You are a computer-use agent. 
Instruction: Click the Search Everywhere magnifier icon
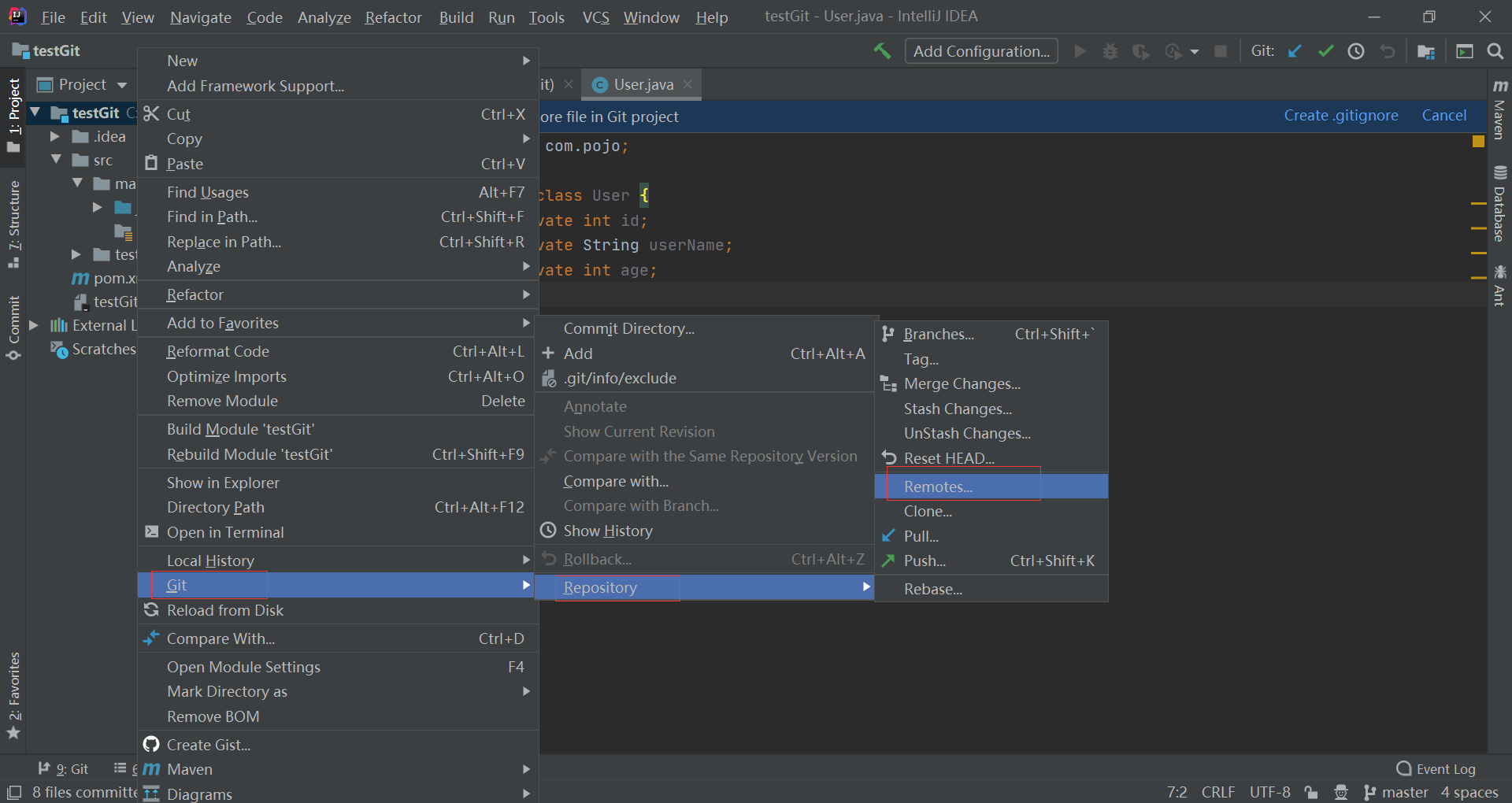pos(1495,51)
